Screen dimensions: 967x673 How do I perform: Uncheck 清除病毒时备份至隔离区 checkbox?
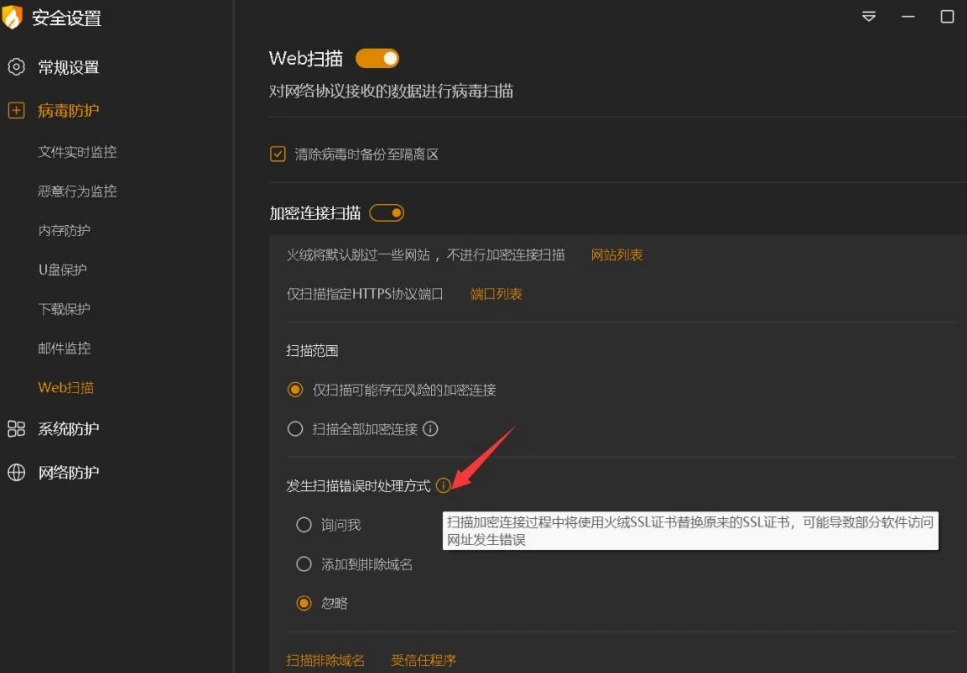(x=278, y=154)
